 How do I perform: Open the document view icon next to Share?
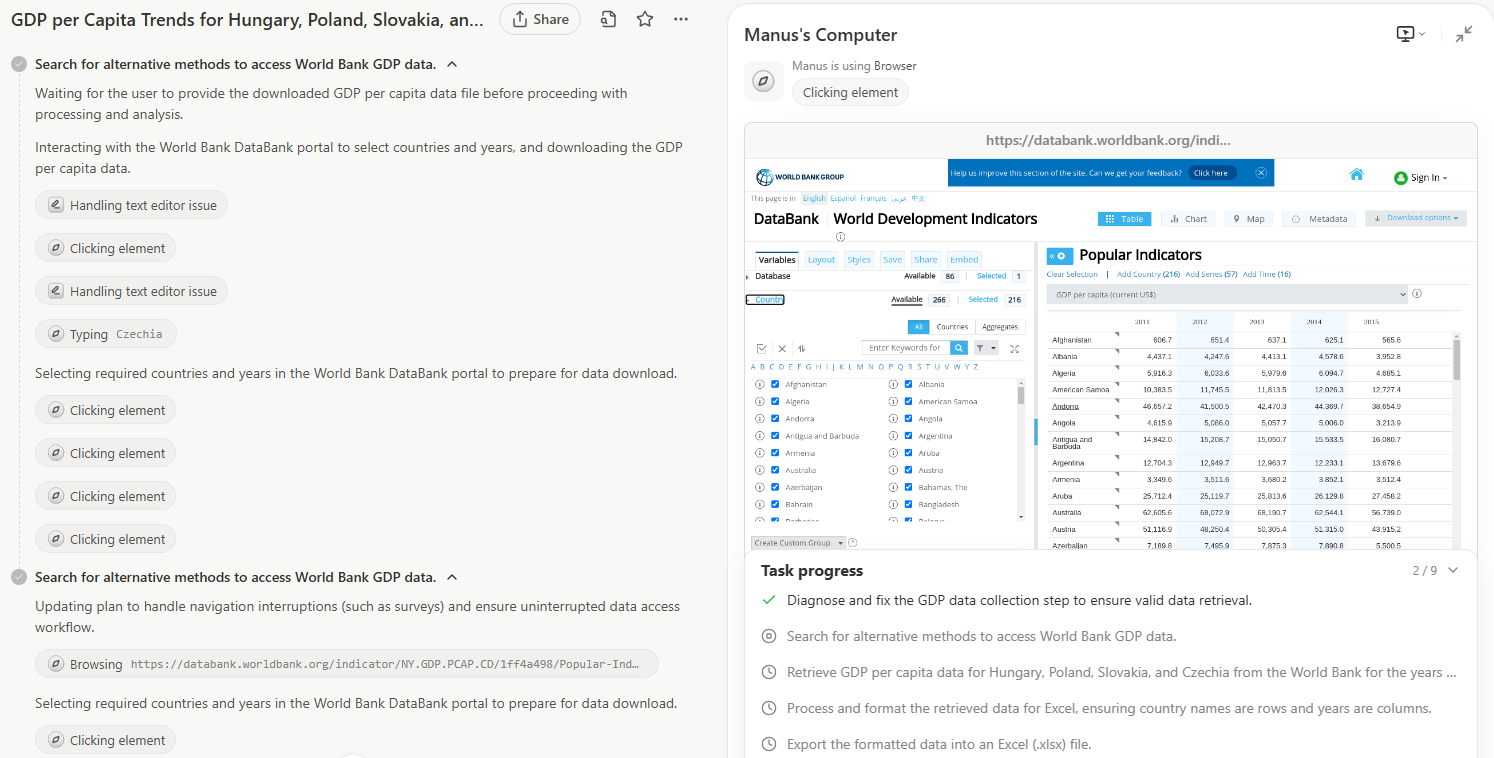pyautogui.click(x=608, y=19)
